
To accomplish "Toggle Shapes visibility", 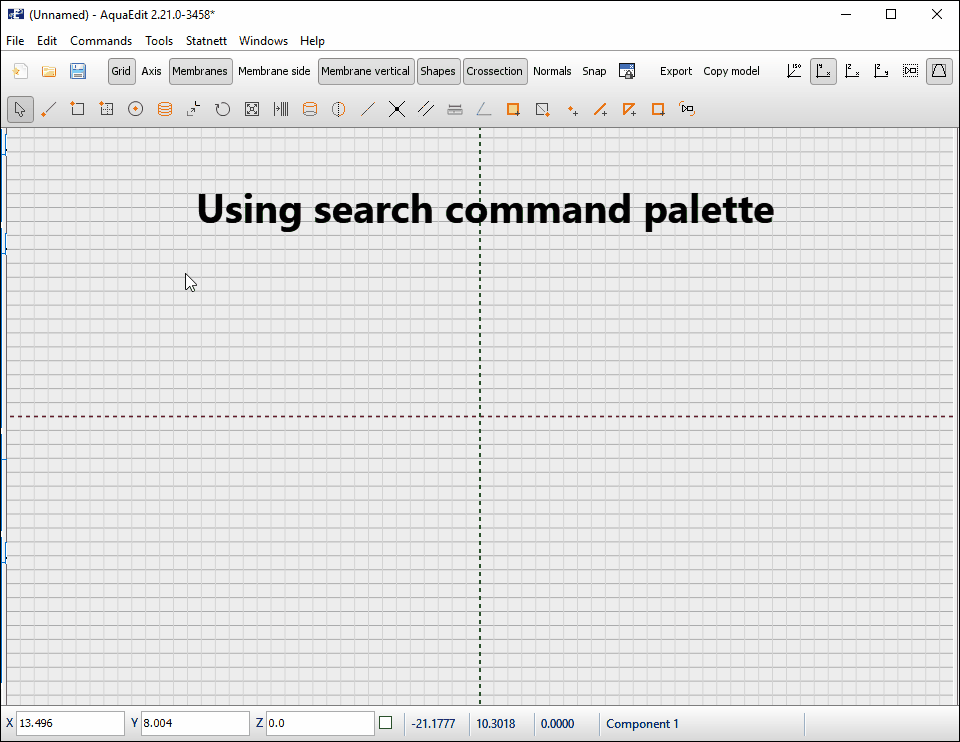I will (438, 71).
